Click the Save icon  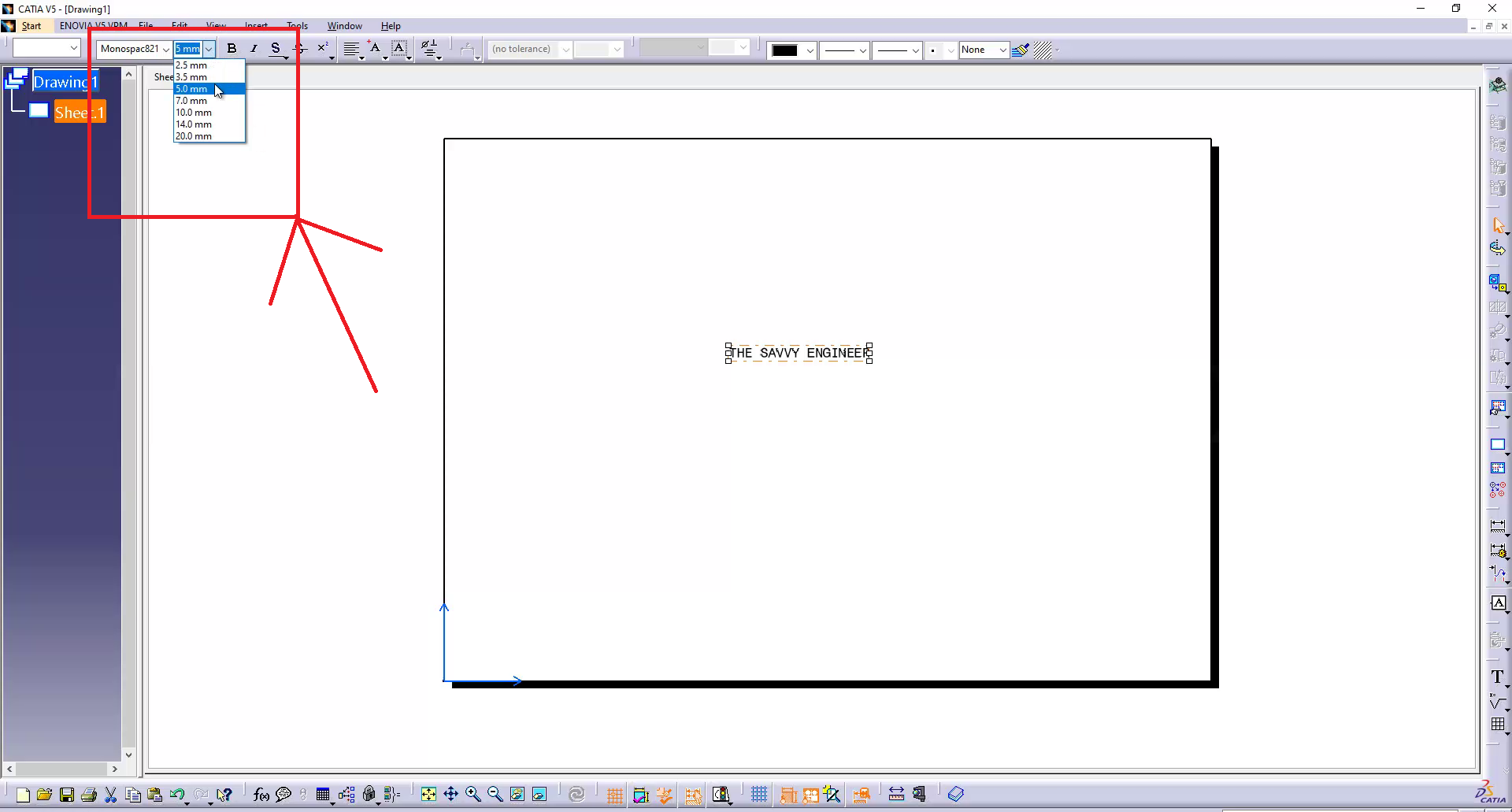(x=67, y=795)
